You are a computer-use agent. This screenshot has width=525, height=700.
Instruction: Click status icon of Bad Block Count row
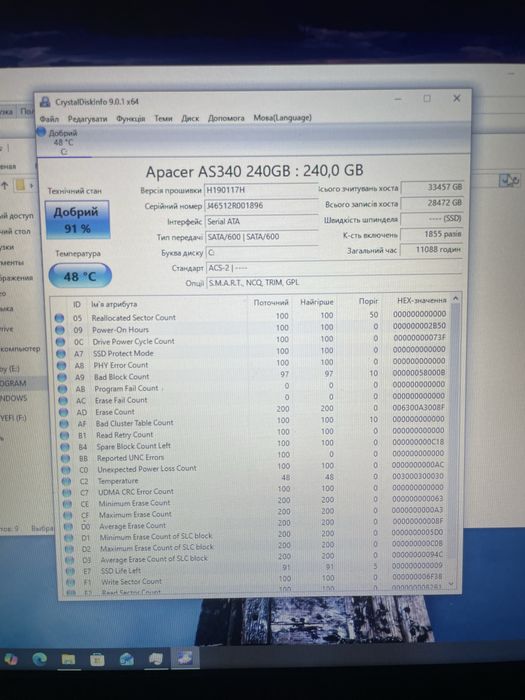pos(62,377)
